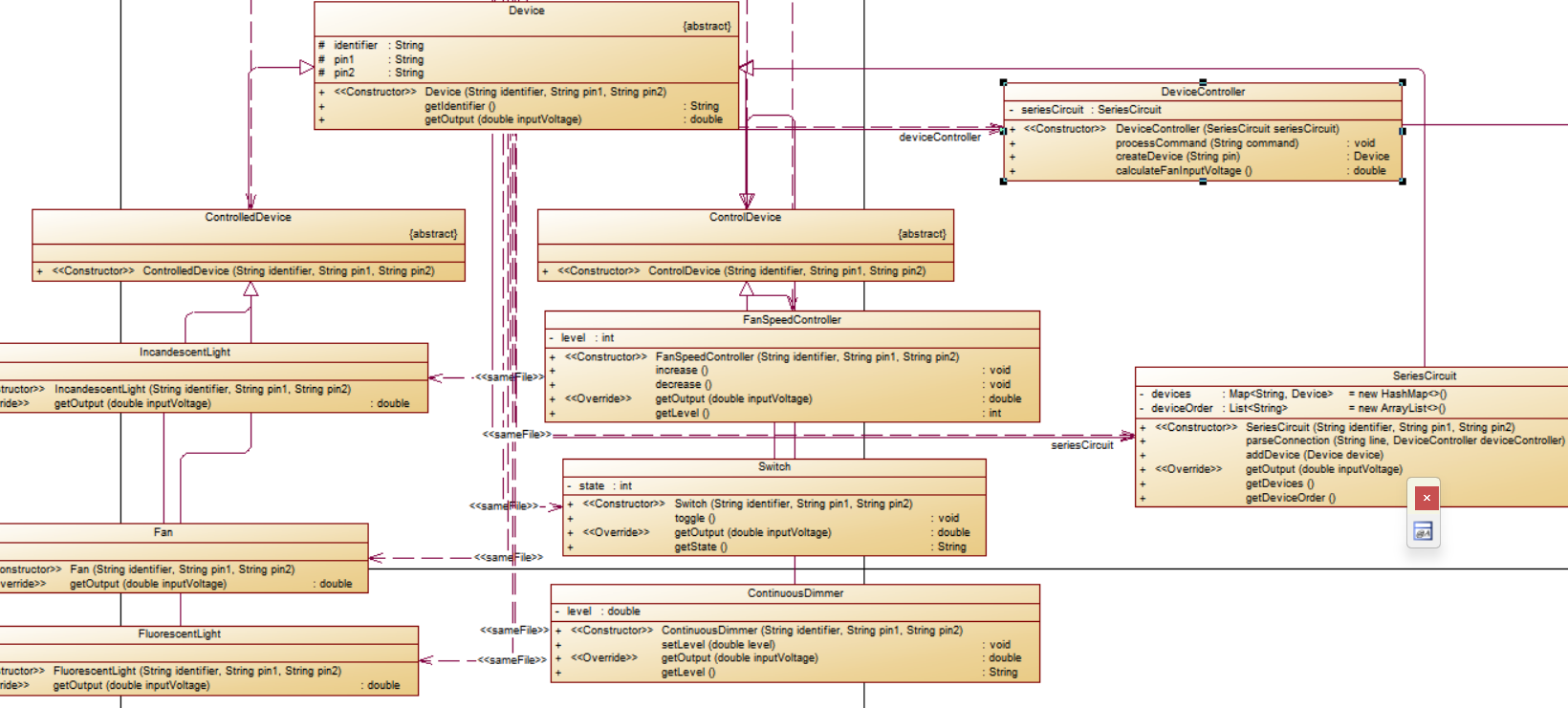Screen dimensions: 1568x708
Task: Select the ControlledDevice class title
Action: coord(248,217)
